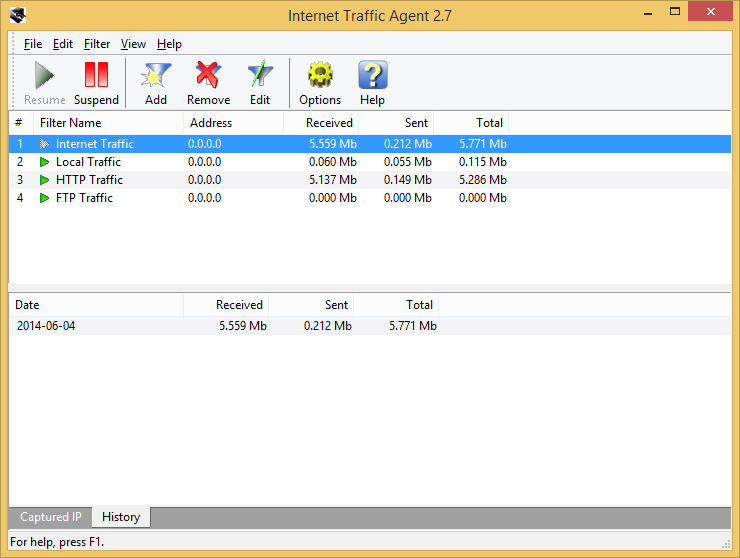This screenshot has width=740, height=558.
Task: Select the 2014-06-04 history entry
Action: tap(370, 326)
